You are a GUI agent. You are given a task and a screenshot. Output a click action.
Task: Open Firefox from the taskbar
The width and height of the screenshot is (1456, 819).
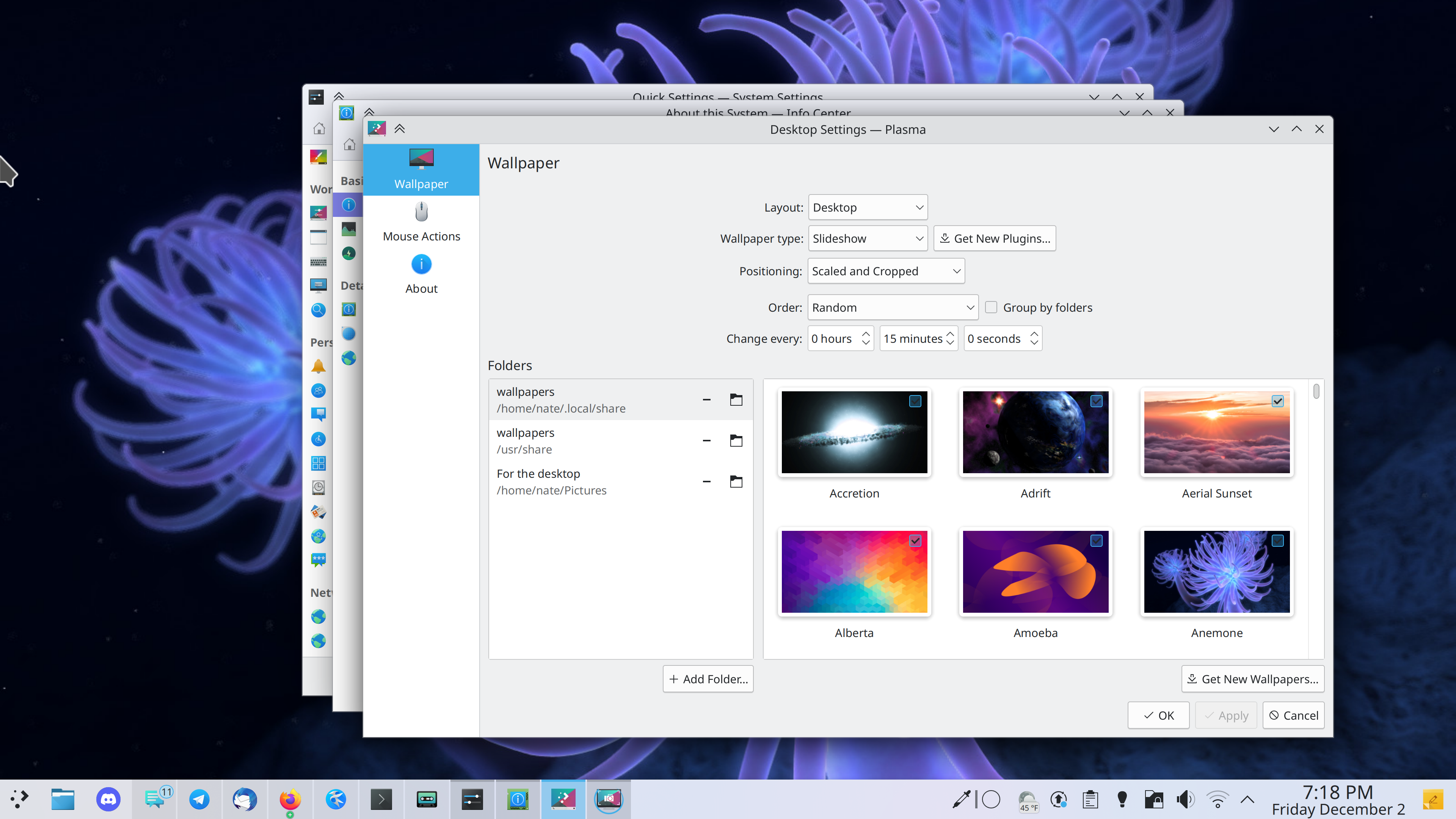click(290, 799)
